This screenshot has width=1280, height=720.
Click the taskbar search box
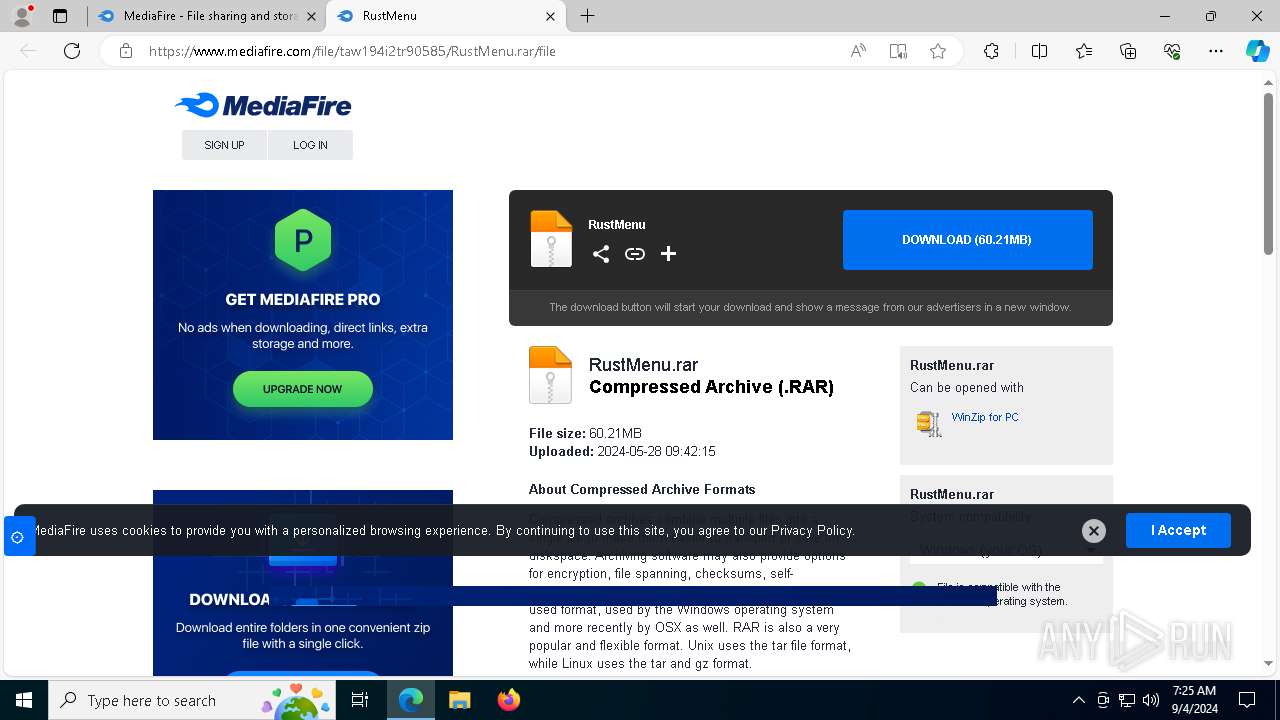pyautogui.click(x=192, y=700)
